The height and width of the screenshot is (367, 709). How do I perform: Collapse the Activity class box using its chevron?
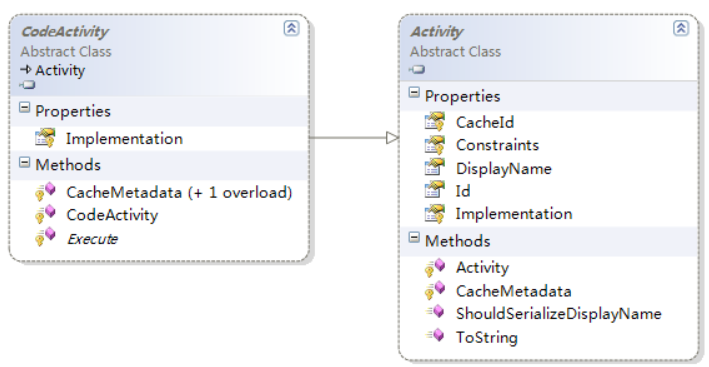[681, 28]
